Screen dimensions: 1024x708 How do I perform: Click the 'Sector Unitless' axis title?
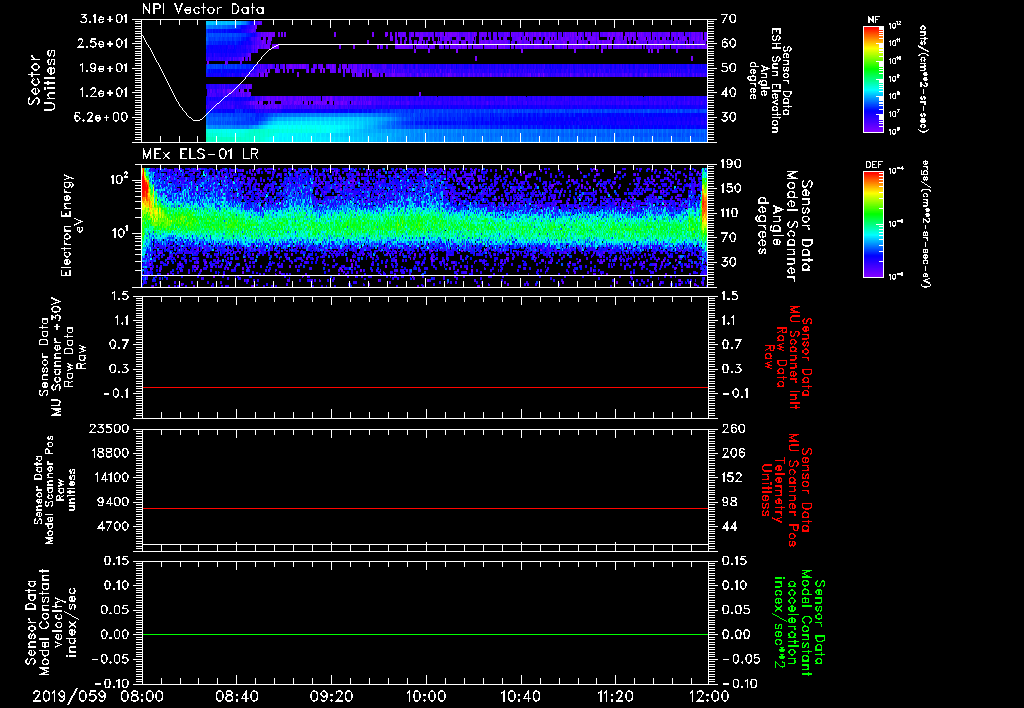42,80
